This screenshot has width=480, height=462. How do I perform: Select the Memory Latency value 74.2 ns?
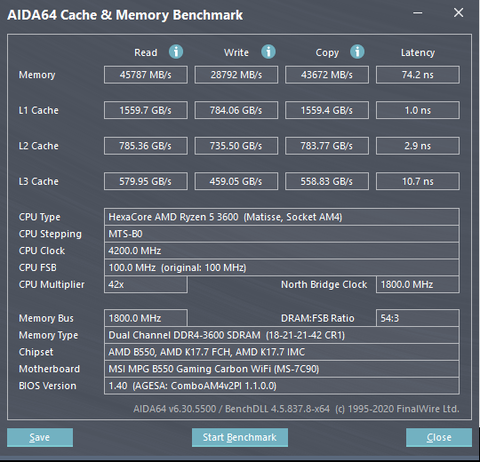(418, 75)
